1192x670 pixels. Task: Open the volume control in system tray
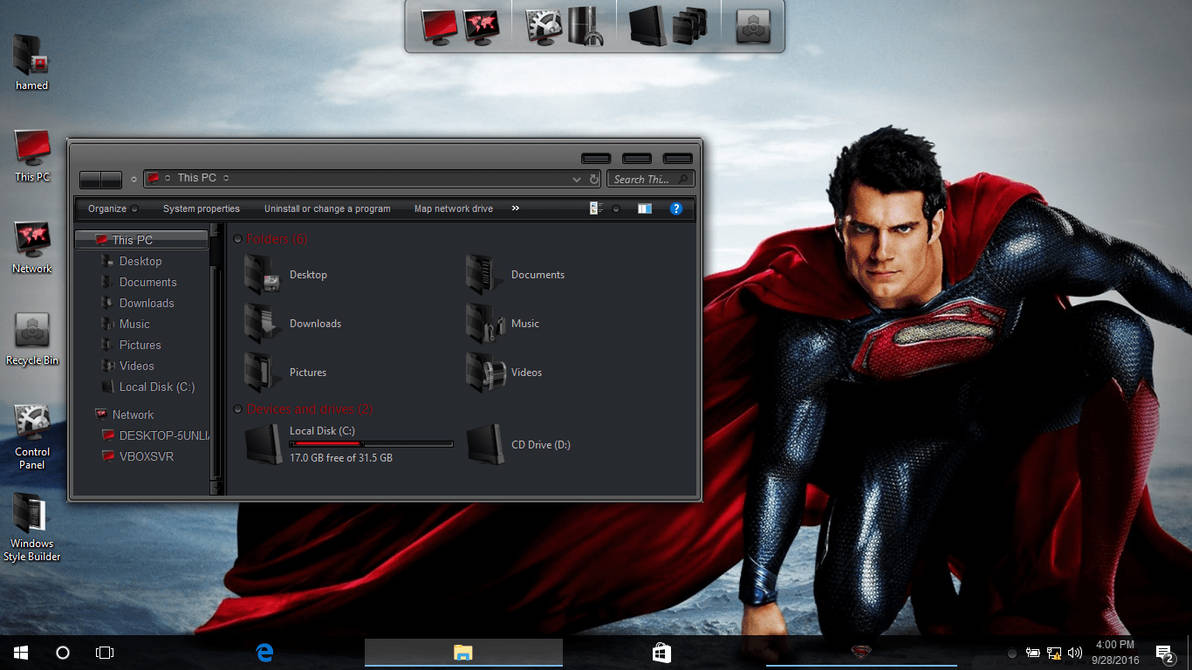click(x=1076, y=651)
